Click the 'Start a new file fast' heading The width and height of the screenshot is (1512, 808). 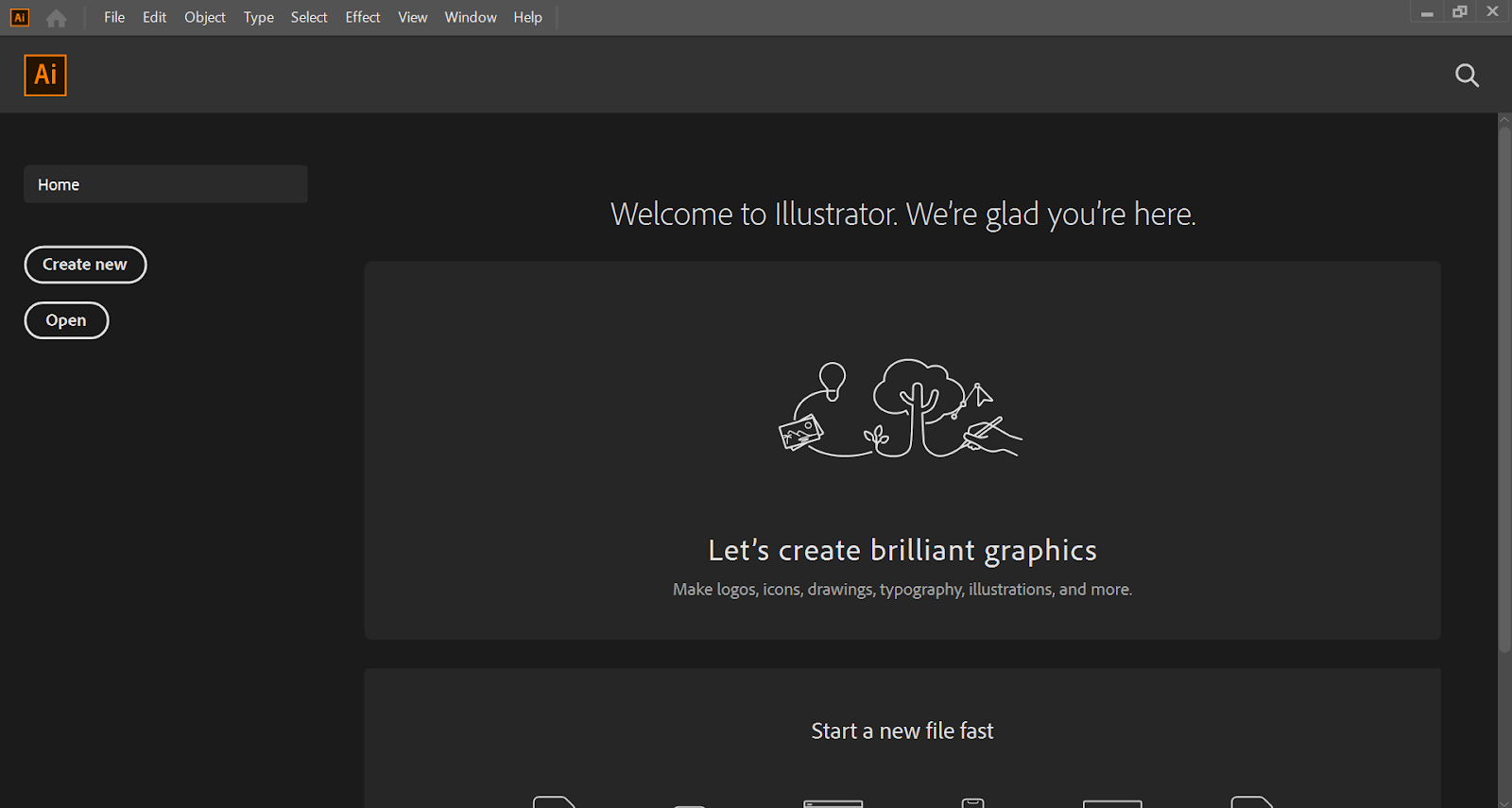point(902,731)
